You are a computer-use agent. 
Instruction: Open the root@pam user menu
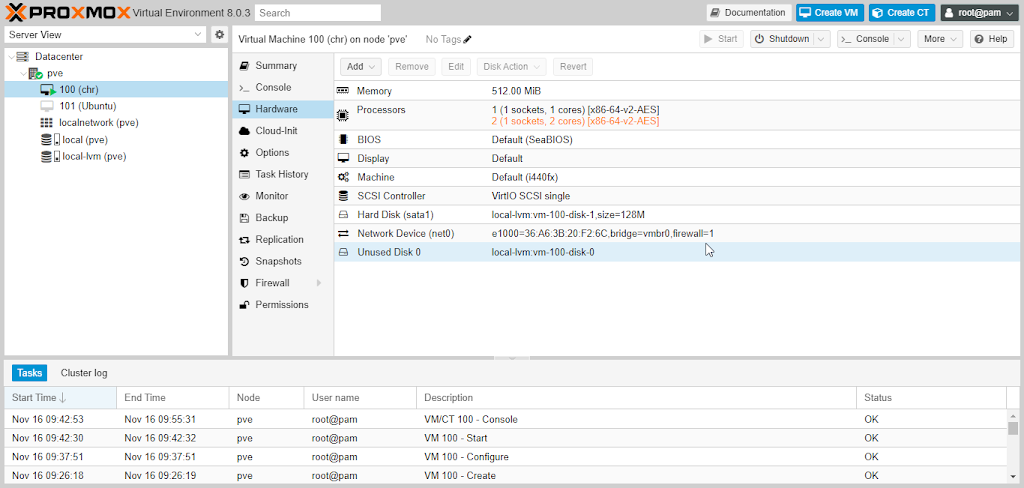[980, 12]
